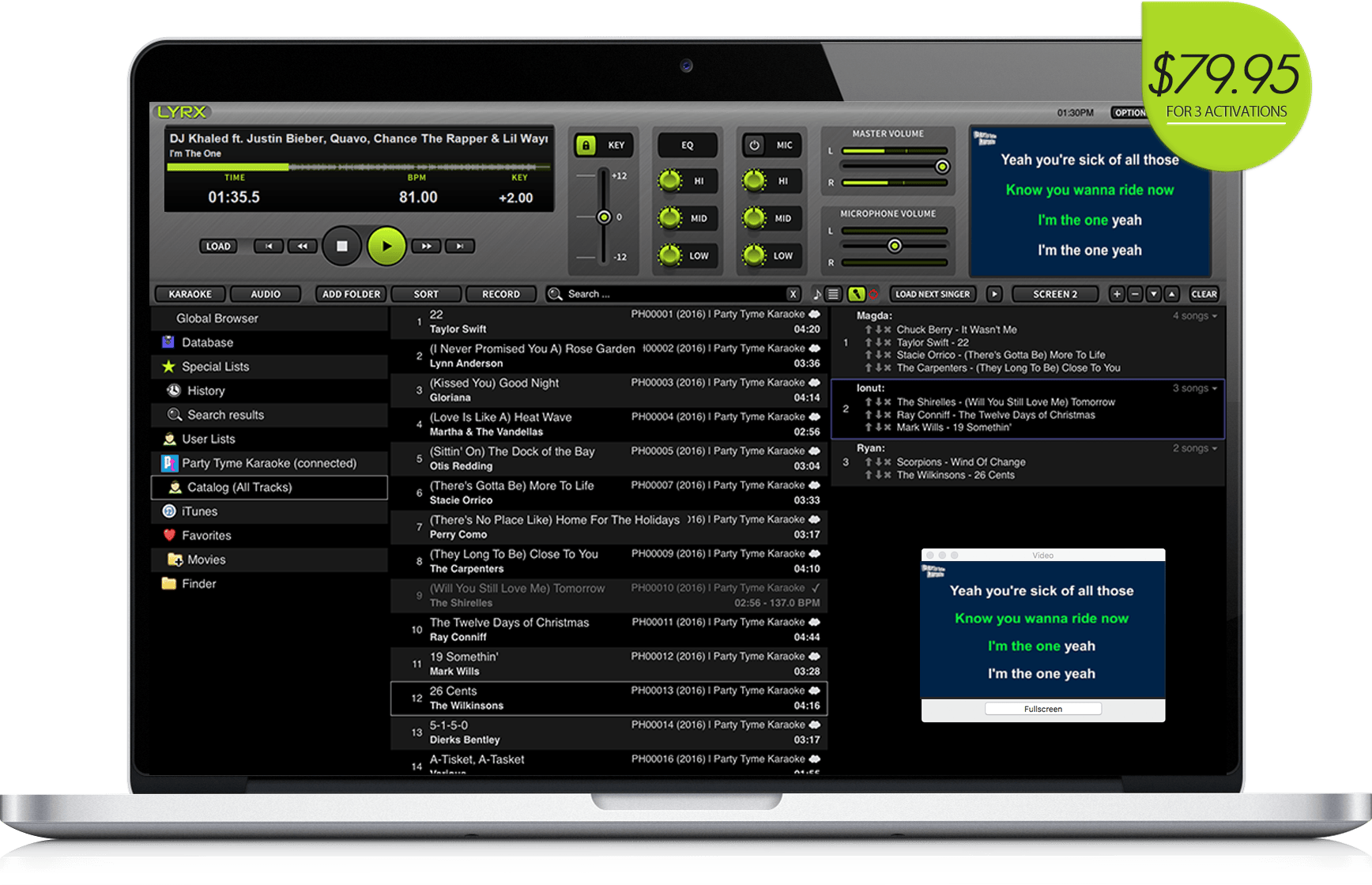The width and height of the screenshot is (1372, 885).
Task: Click the music note view icon
Action: (817, 294)
